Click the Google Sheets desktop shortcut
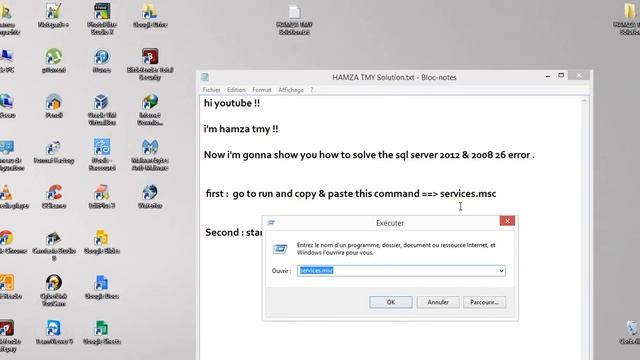This screenshot has width=640, height=360. pyautogui.click(x=102, y=332)
